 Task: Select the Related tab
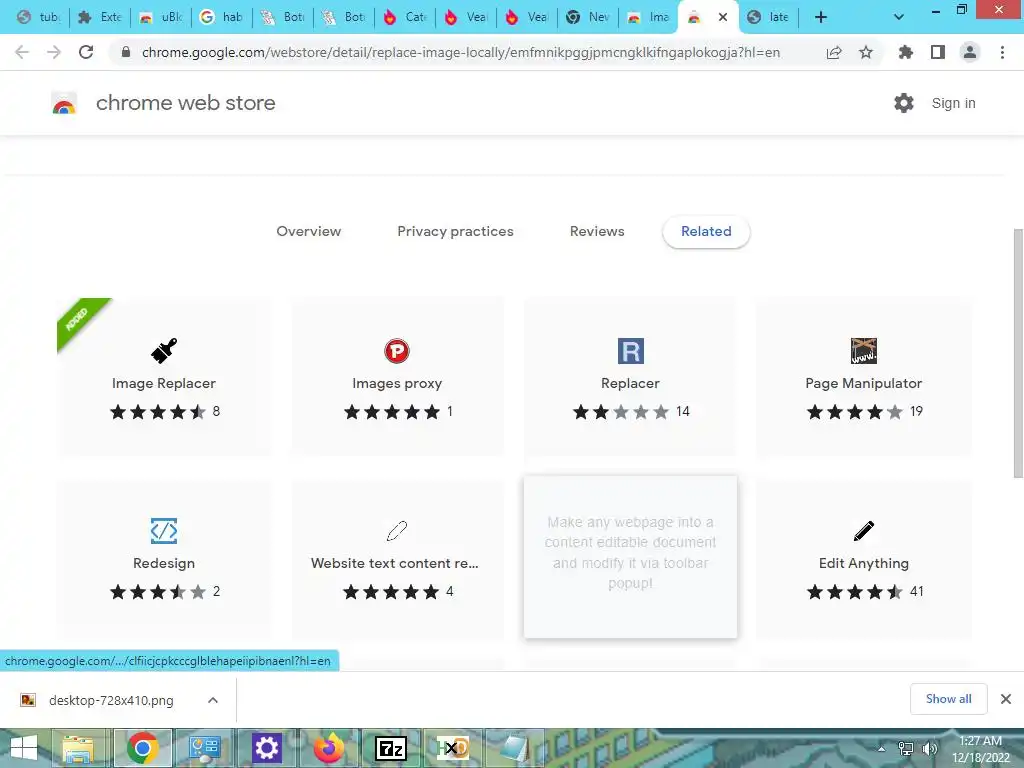tap(706, 232)
